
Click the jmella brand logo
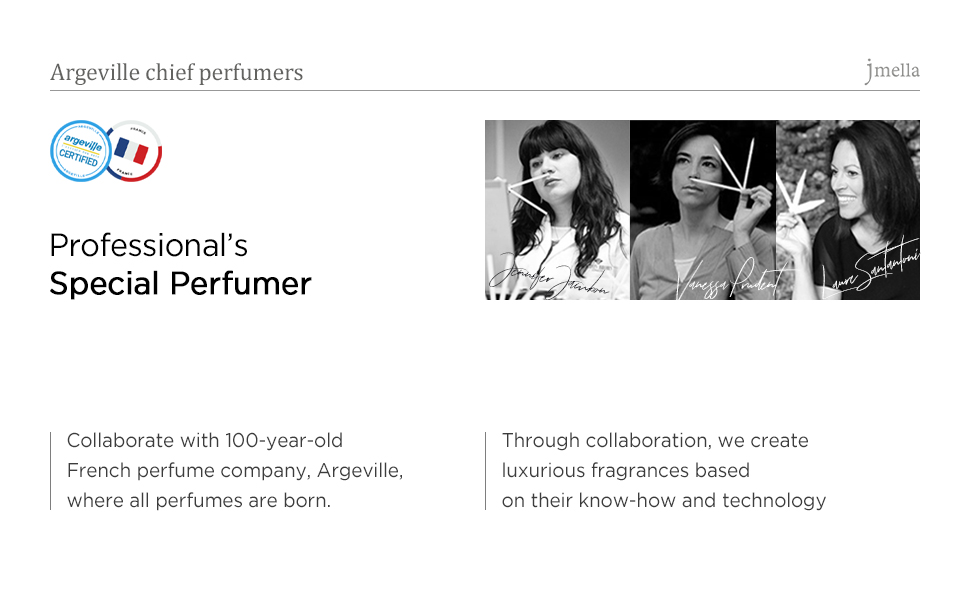pyautogui.click(x=892, y=71)
